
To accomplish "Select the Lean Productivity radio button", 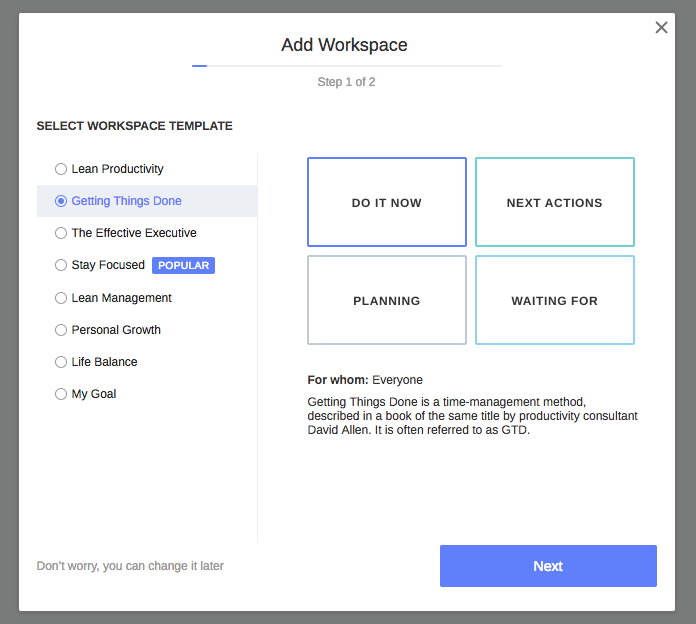I will 61,169.
